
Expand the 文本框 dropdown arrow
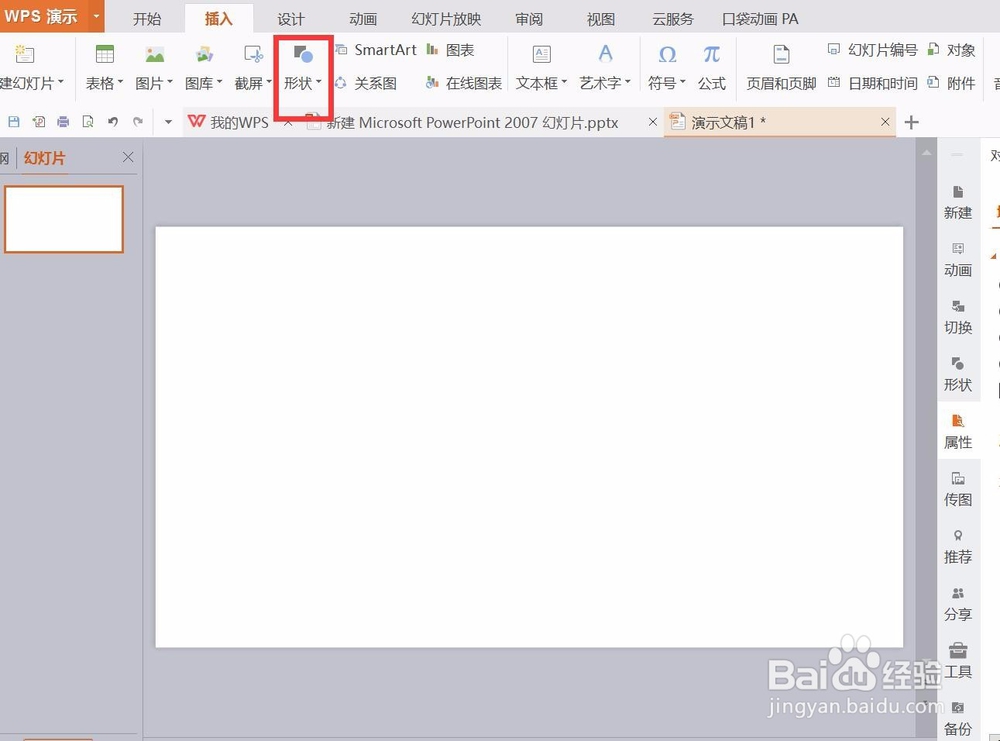click(564, 82)
